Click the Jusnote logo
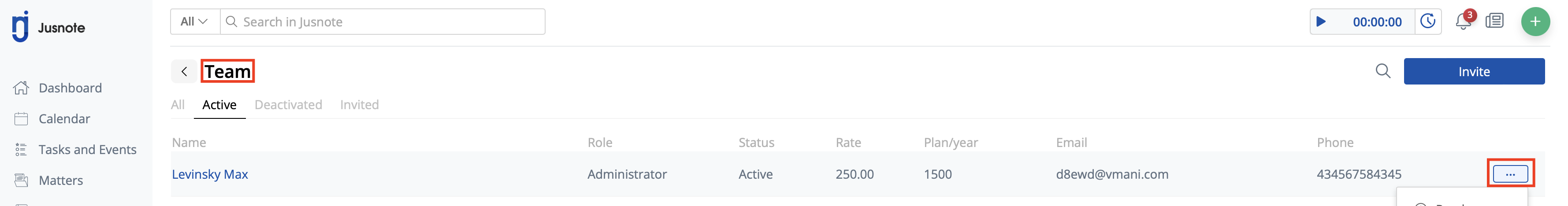 tap(48, 27)
